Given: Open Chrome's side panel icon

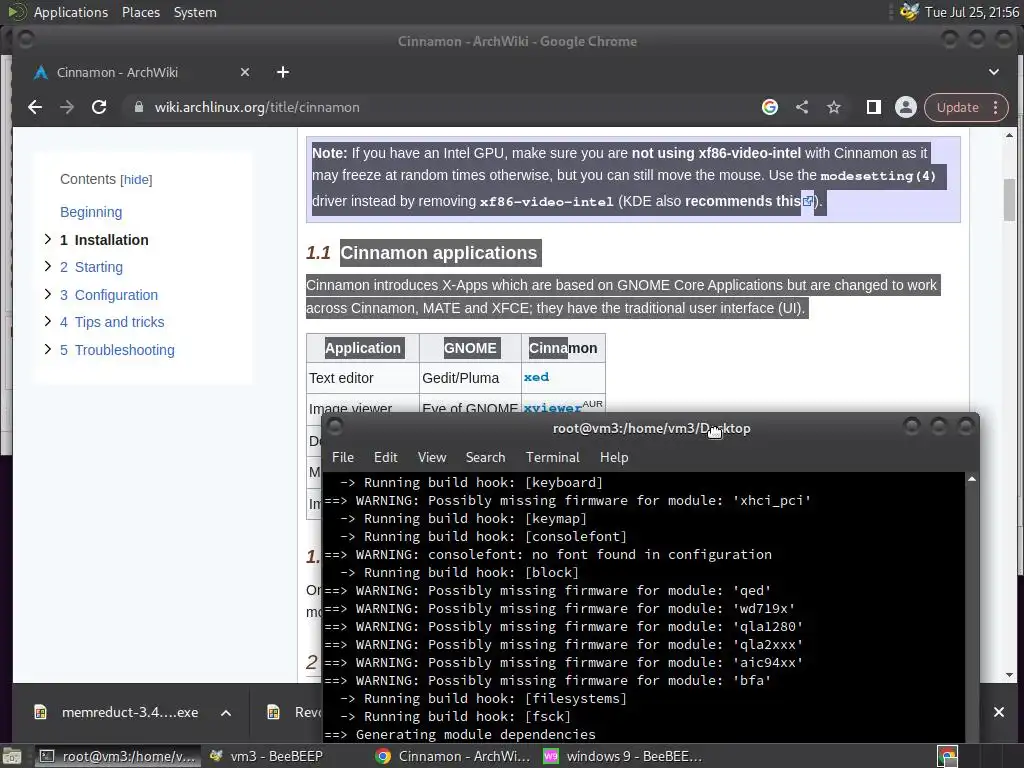Looking at the screenshot, I should [873, 107].
